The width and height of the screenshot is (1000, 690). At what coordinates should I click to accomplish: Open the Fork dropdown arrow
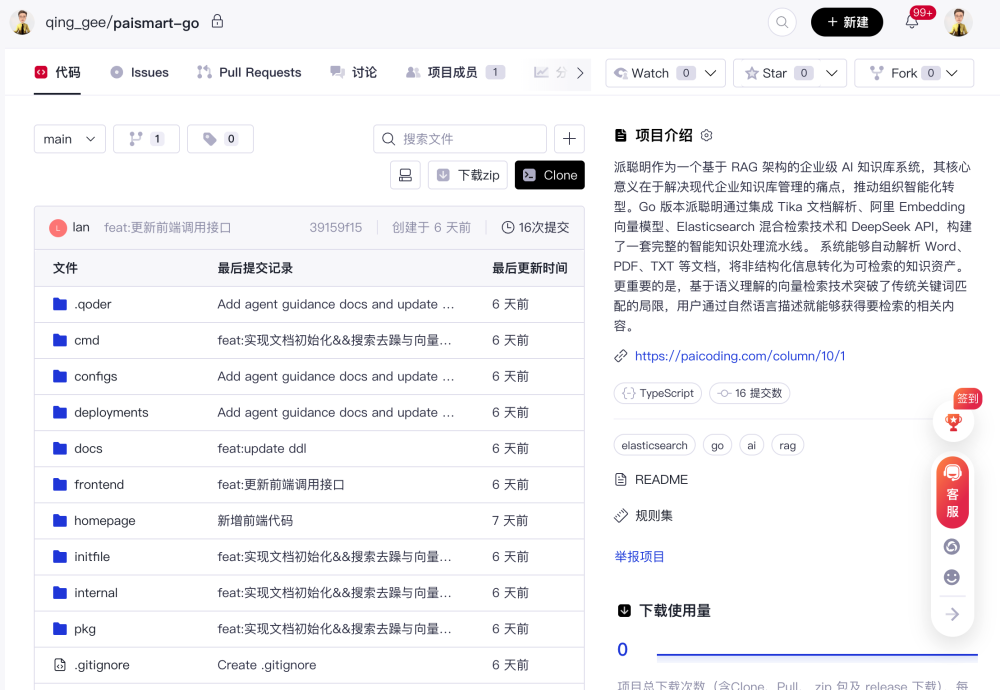[x=953, y=73]
